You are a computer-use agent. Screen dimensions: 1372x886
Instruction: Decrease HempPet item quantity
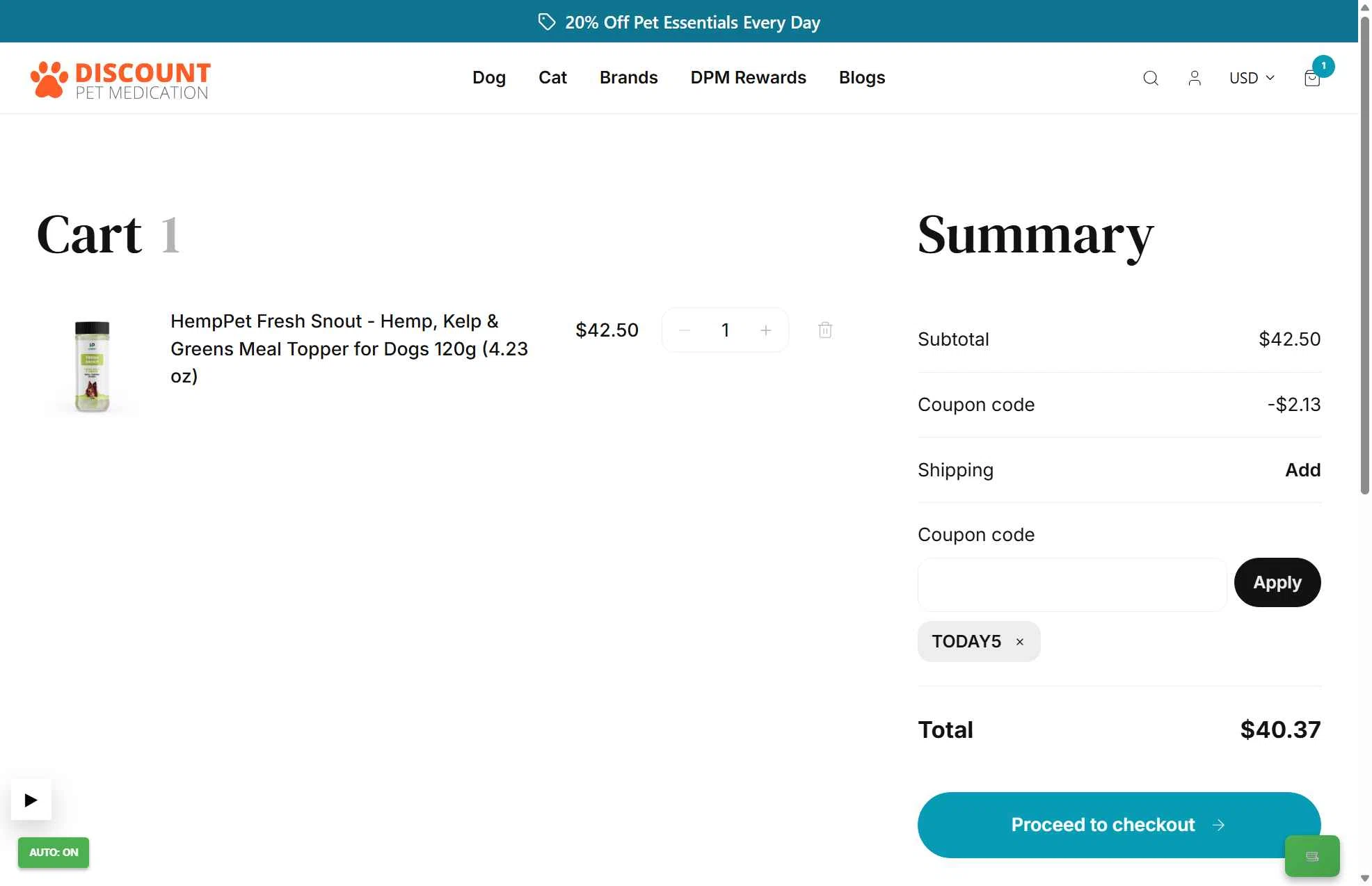pos(684,330)
